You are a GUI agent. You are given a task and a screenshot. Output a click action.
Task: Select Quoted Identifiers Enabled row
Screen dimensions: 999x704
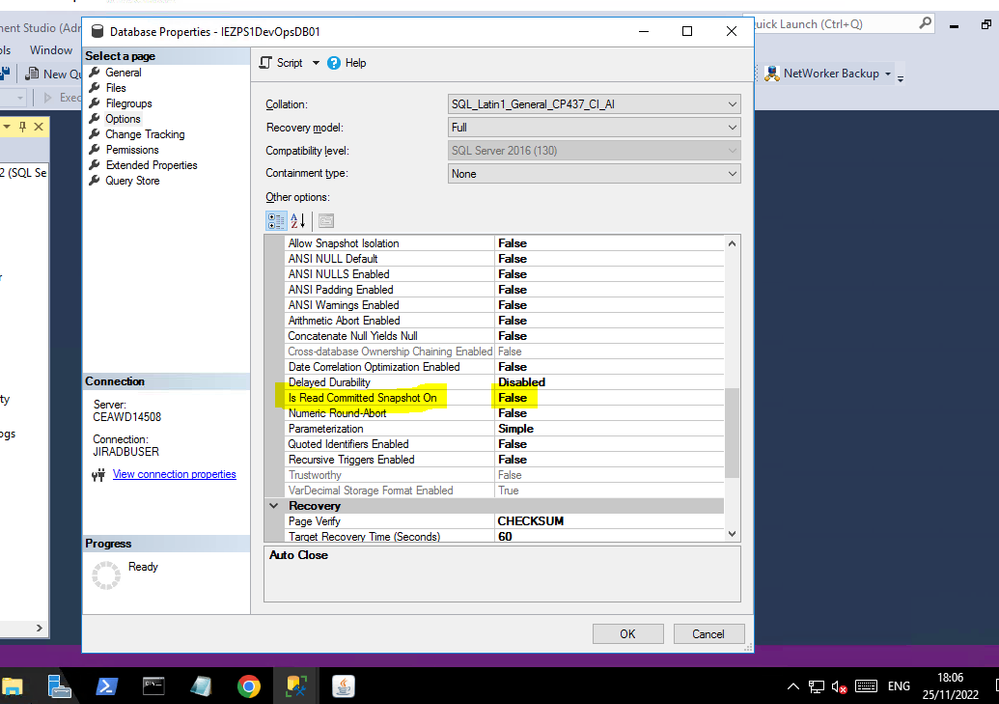[504, 444]
